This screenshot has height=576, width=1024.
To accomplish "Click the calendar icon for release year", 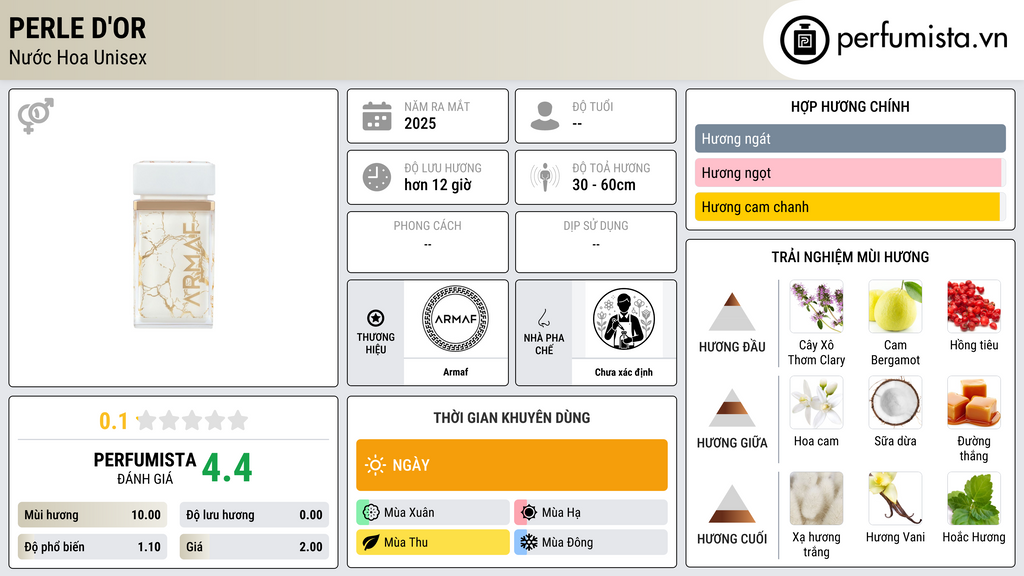I will point(377,116).
